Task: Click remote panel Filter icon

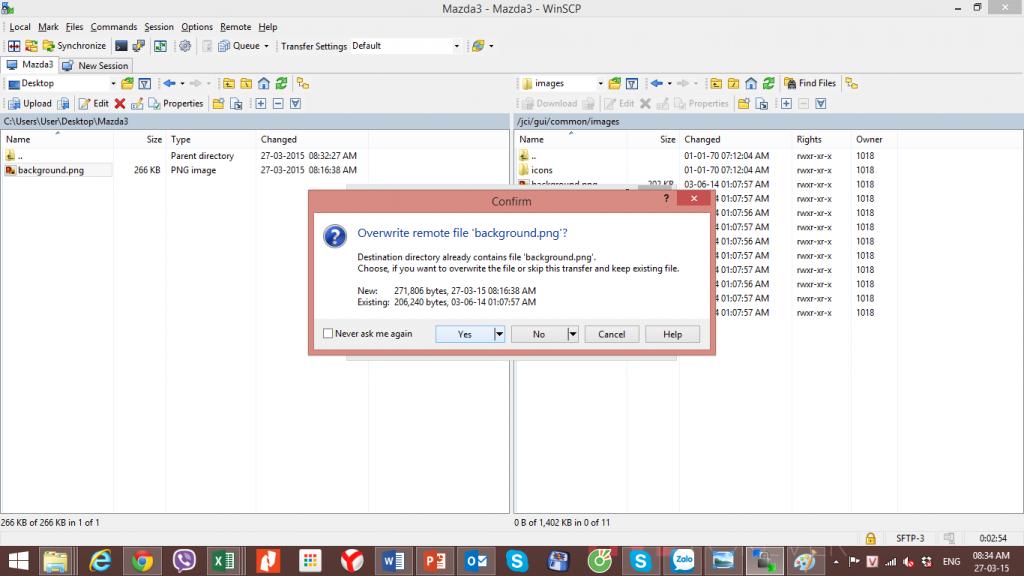Action: coord(632,84)
